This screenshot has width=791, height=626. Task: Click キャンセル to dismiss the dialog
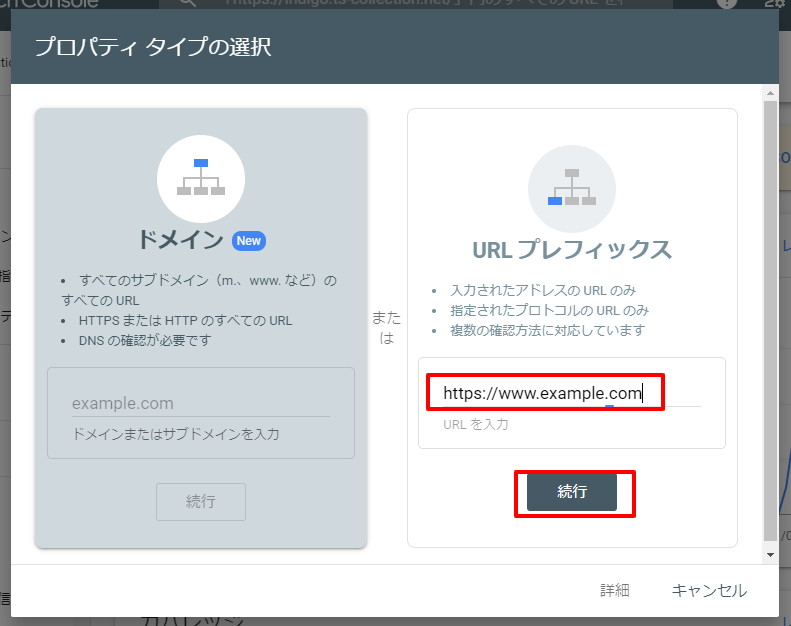(708, 591)
